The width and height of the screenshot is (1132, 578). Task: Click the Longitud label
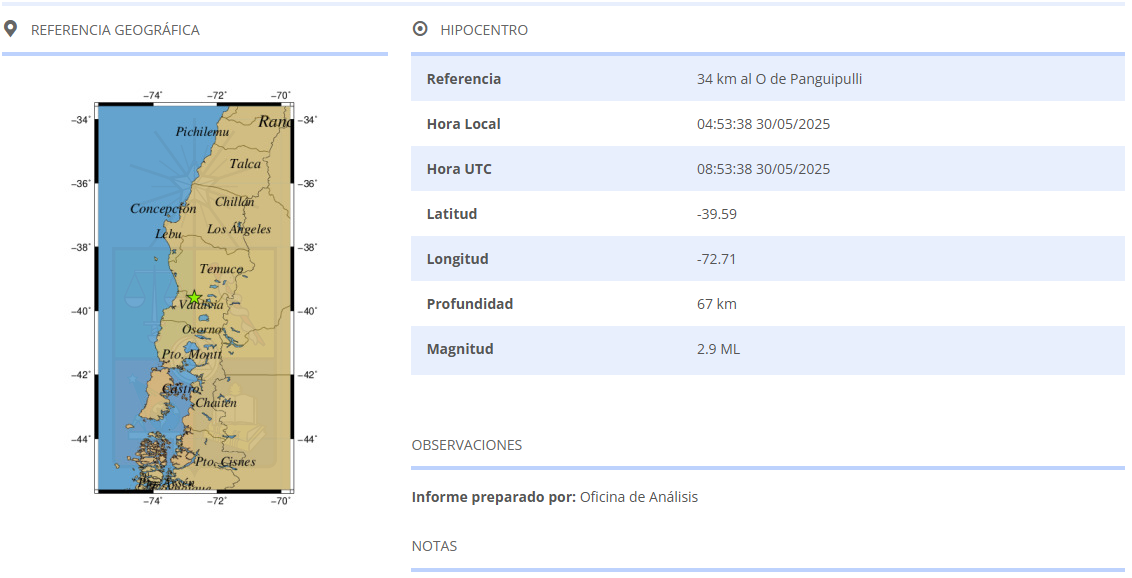[457, 258]
